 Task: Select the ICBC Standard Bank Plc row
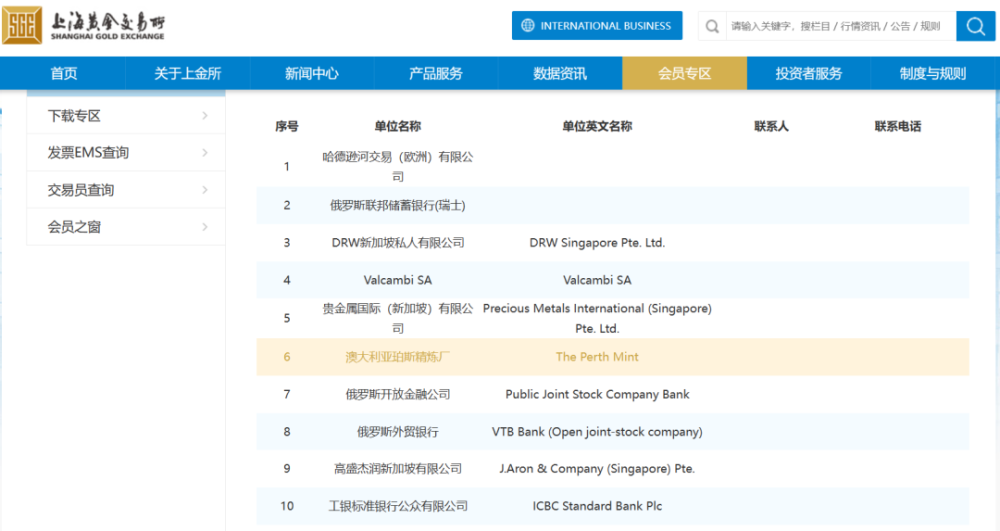click(597, 506)
